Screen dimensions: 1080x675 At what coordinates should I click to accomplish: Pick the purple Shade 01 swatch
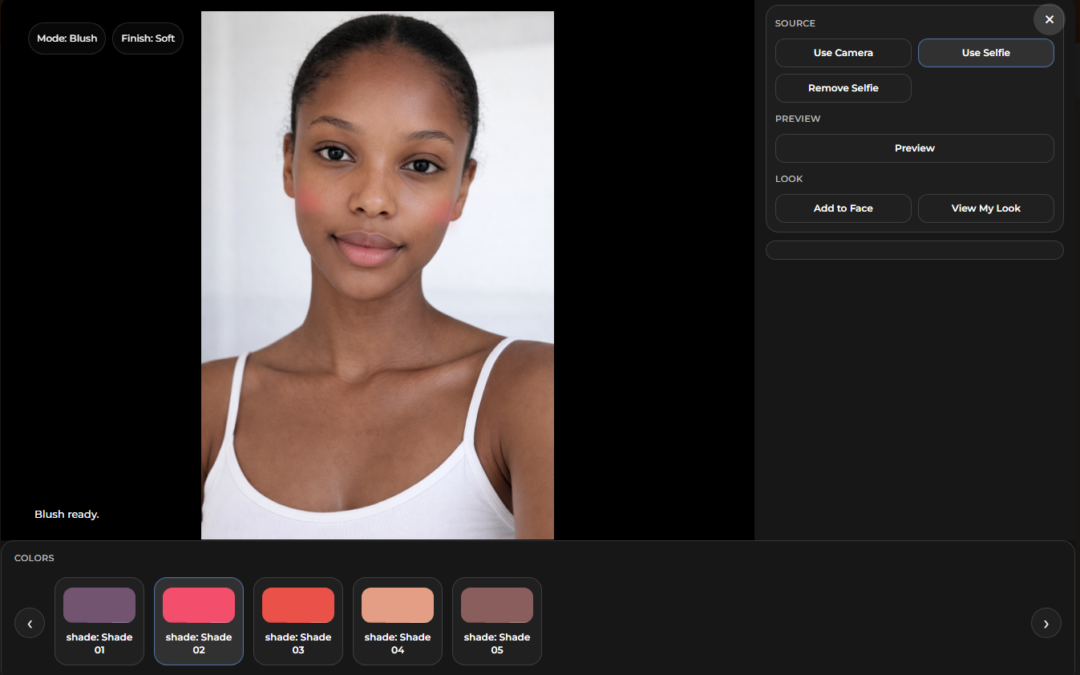pos(99,605)
